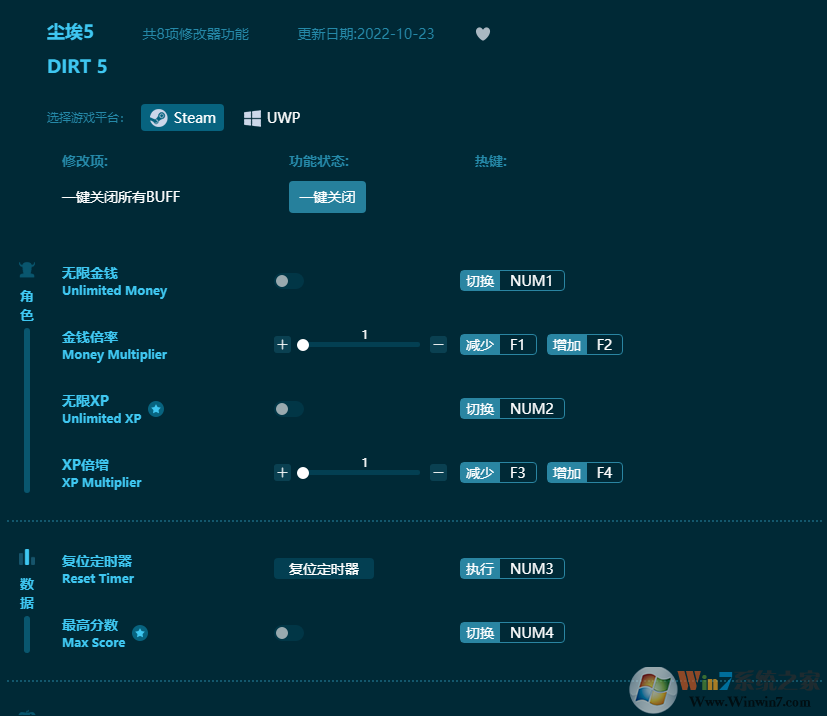
Task: Enable the Unlimited XP toggle
Action: pyautogui.click(x=288, y=408)
